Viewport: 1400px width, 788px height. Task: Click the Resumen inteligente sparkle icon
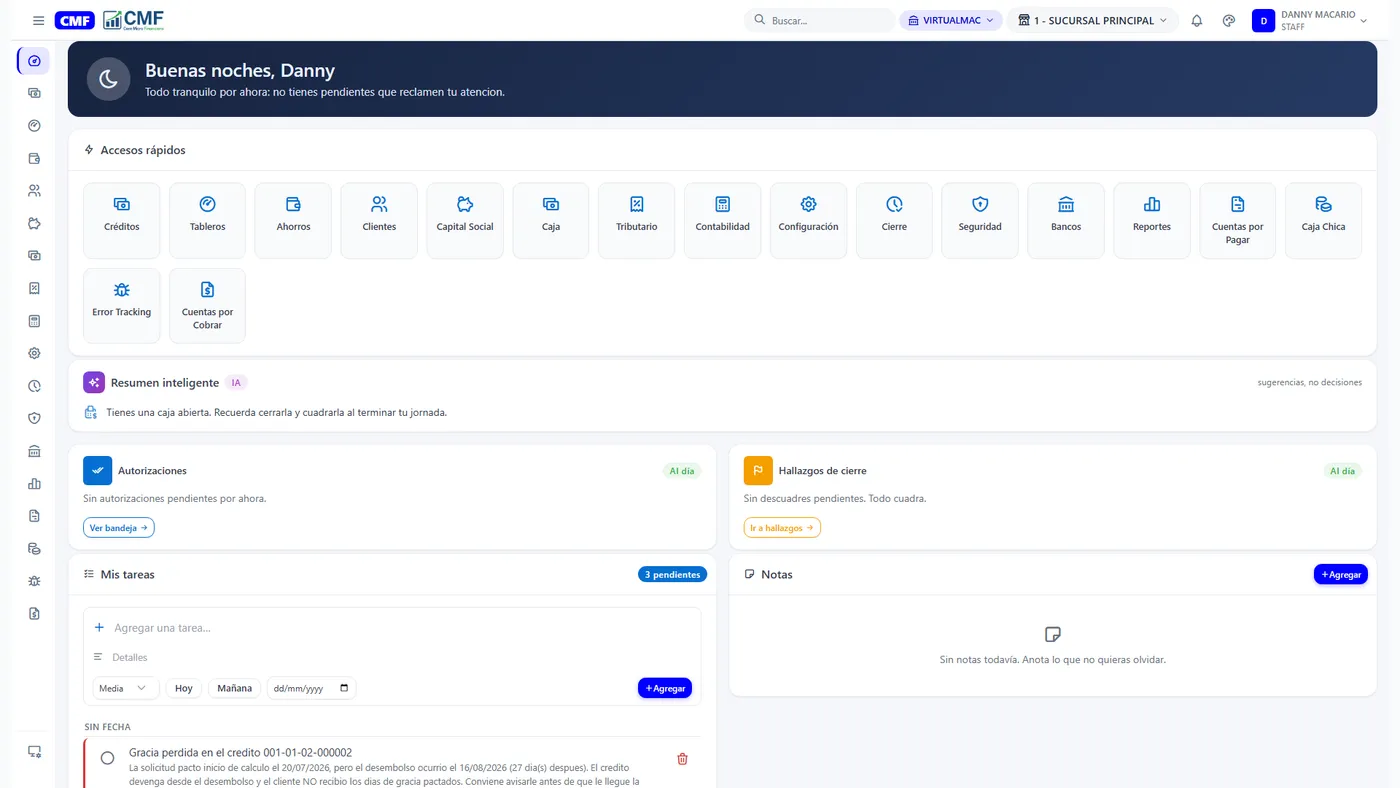click(94, 382)
